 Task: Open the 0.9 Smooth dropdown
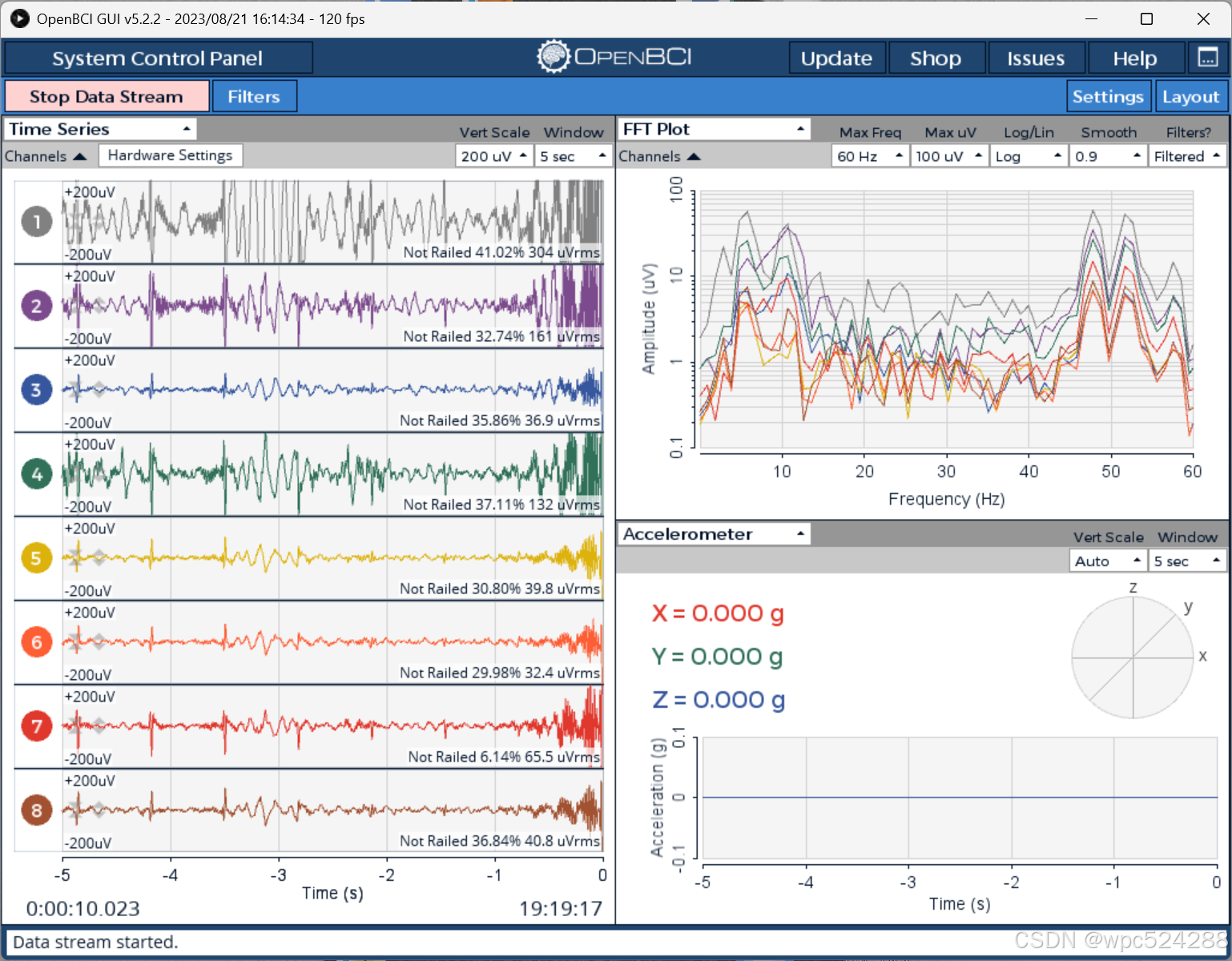pyautogui.click(x=1107, y=156)
